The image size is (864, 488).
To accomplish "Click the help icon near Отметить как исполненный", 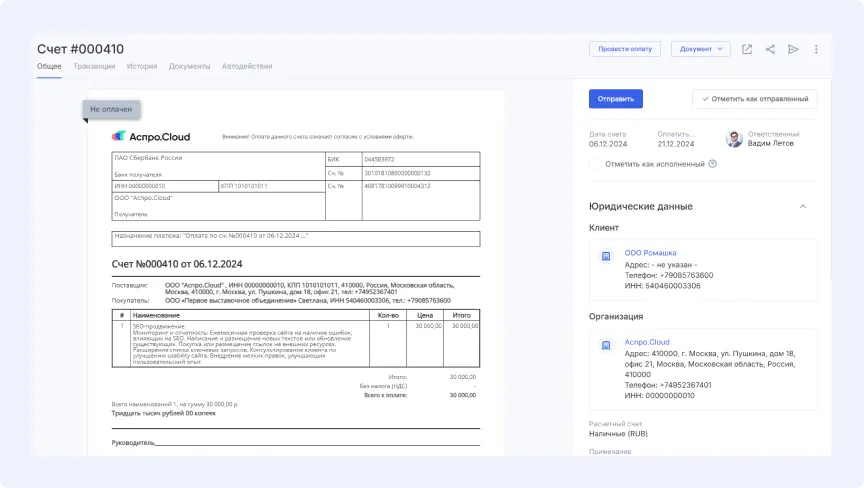I will point(713,164).
